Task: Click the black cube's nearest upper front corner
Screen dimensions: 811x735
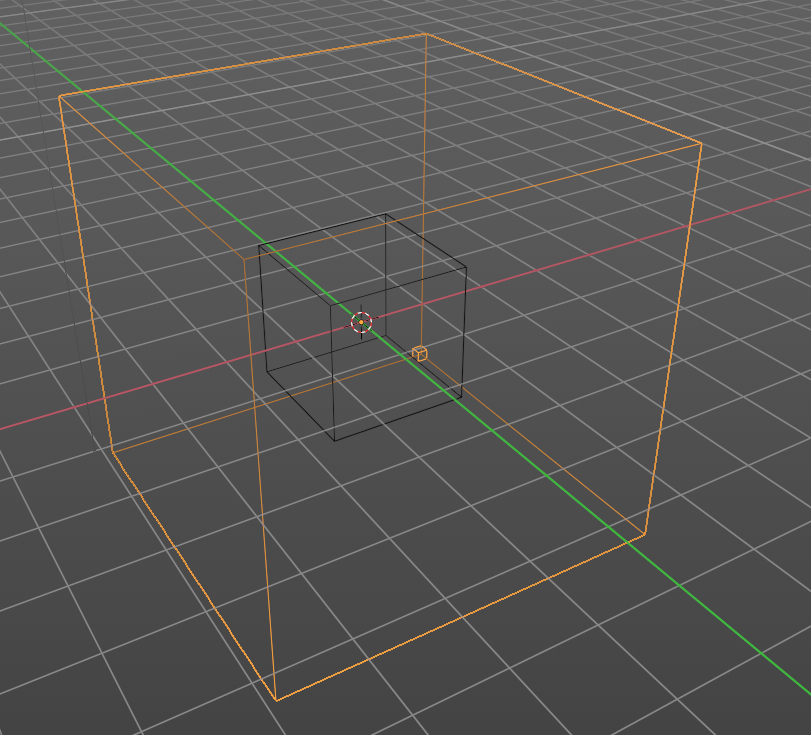Action: click(331, 305)
